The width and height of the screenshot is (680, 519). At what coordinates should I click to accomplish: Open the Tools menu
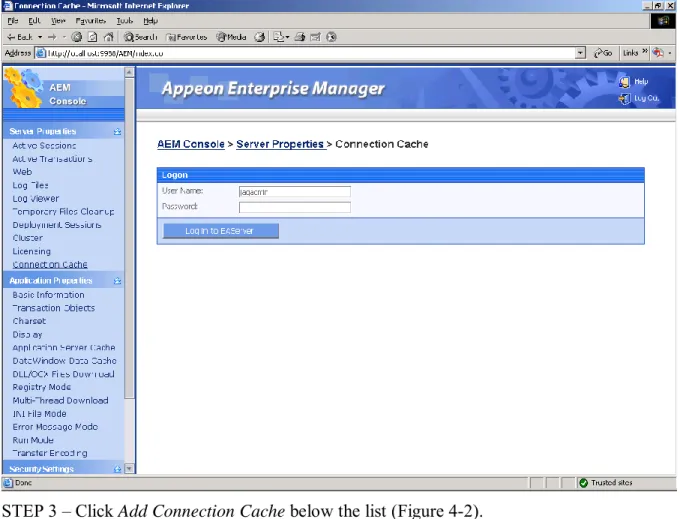124,21
